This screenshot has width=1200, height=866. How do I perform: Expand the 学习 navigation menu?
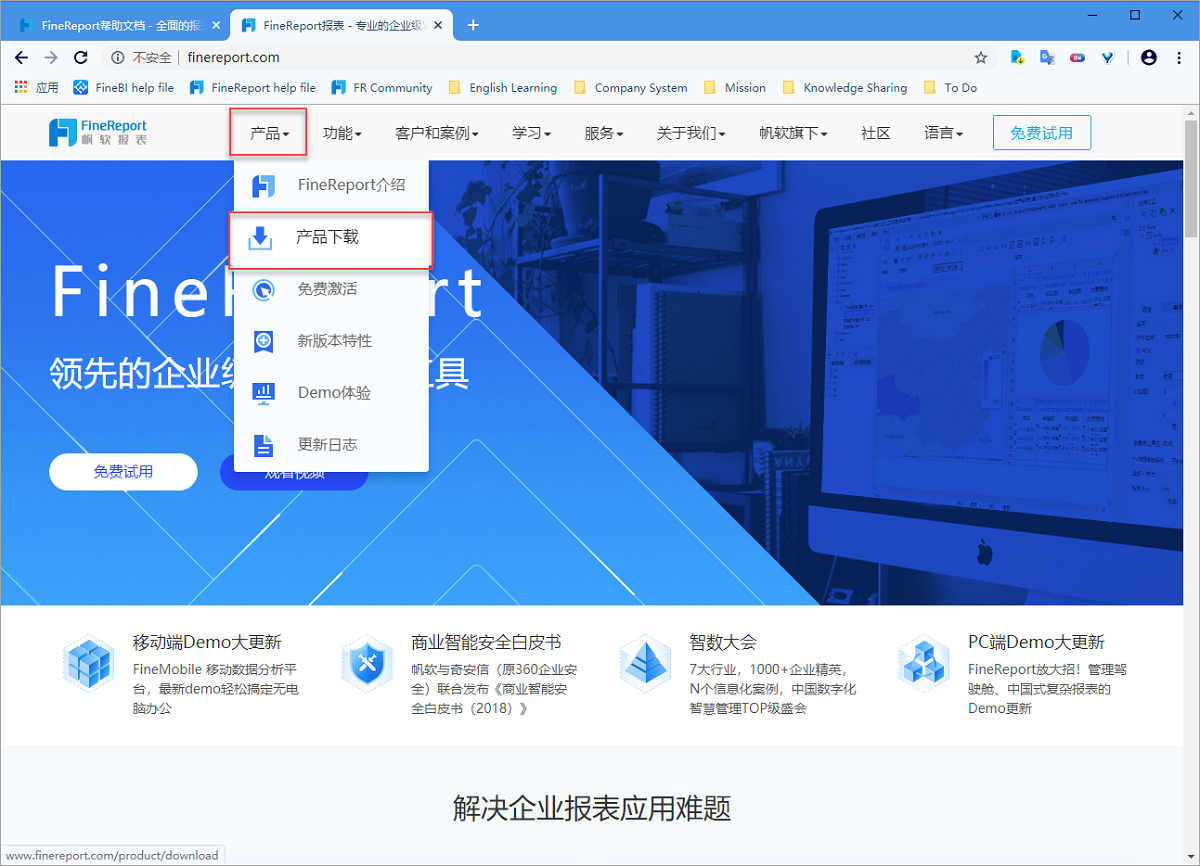[x=531, y=133]
